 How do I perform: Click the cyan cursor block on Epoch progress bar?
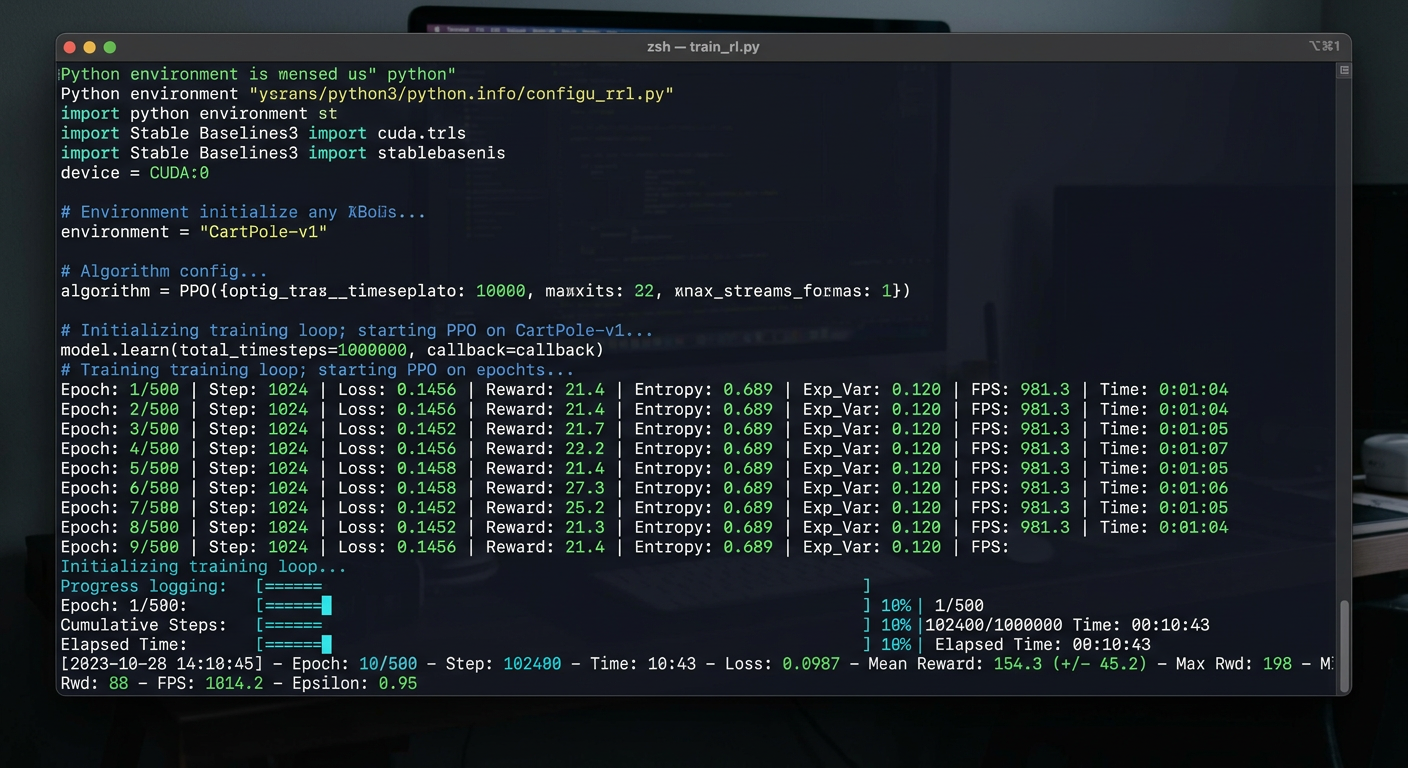tap(327, 606)
